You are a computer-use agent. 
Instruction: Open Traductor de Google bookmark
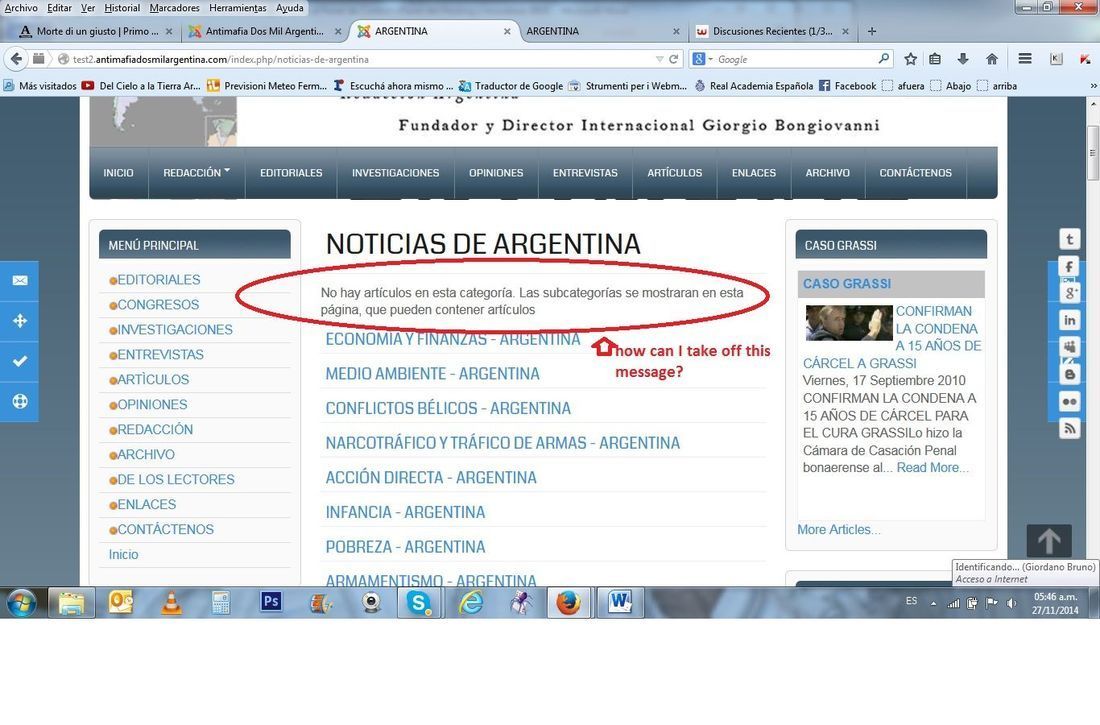[511, 86]
